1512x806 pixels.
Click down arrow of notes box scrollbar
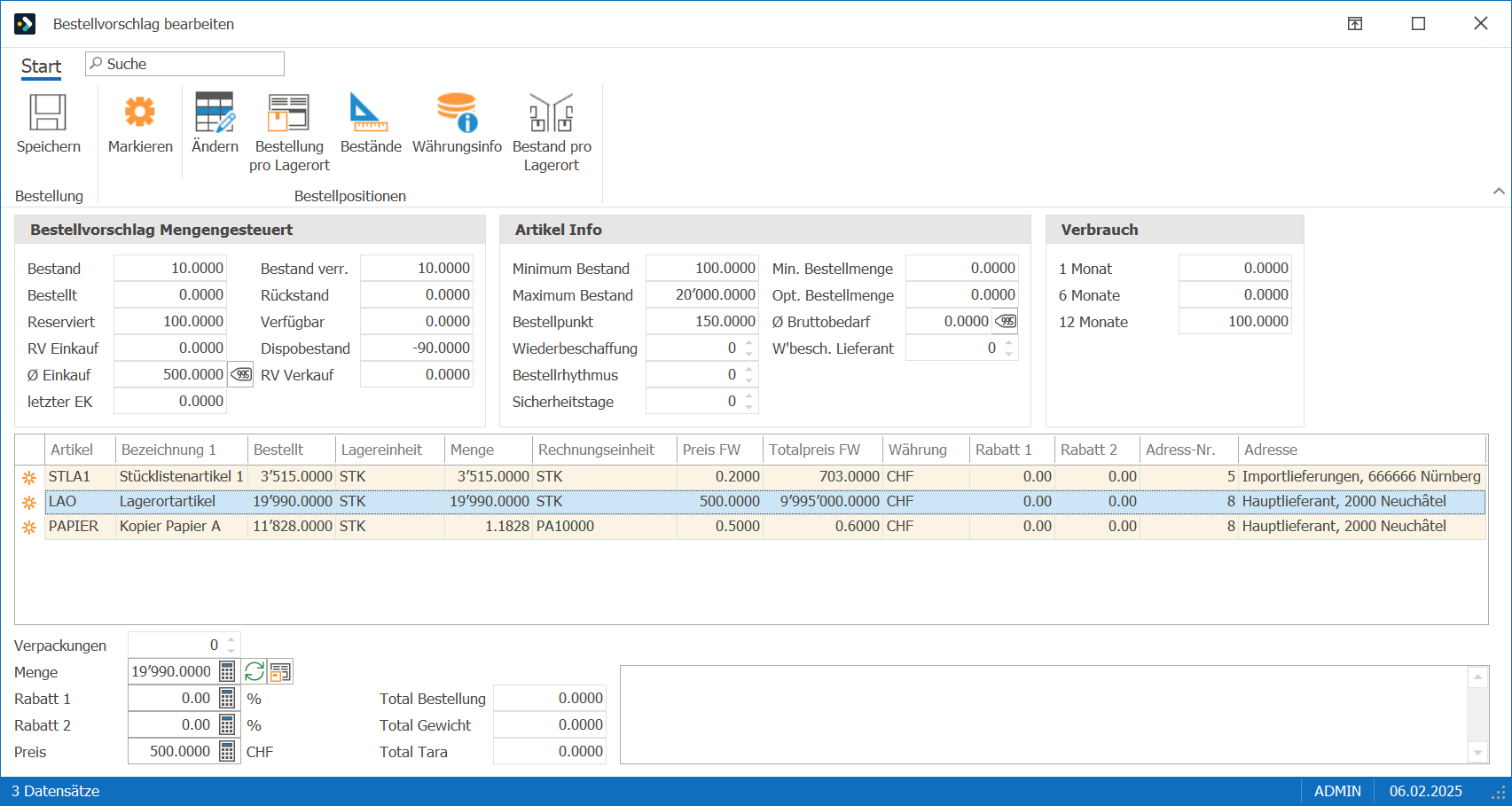pyautogui.click(x=1477, y=753)
